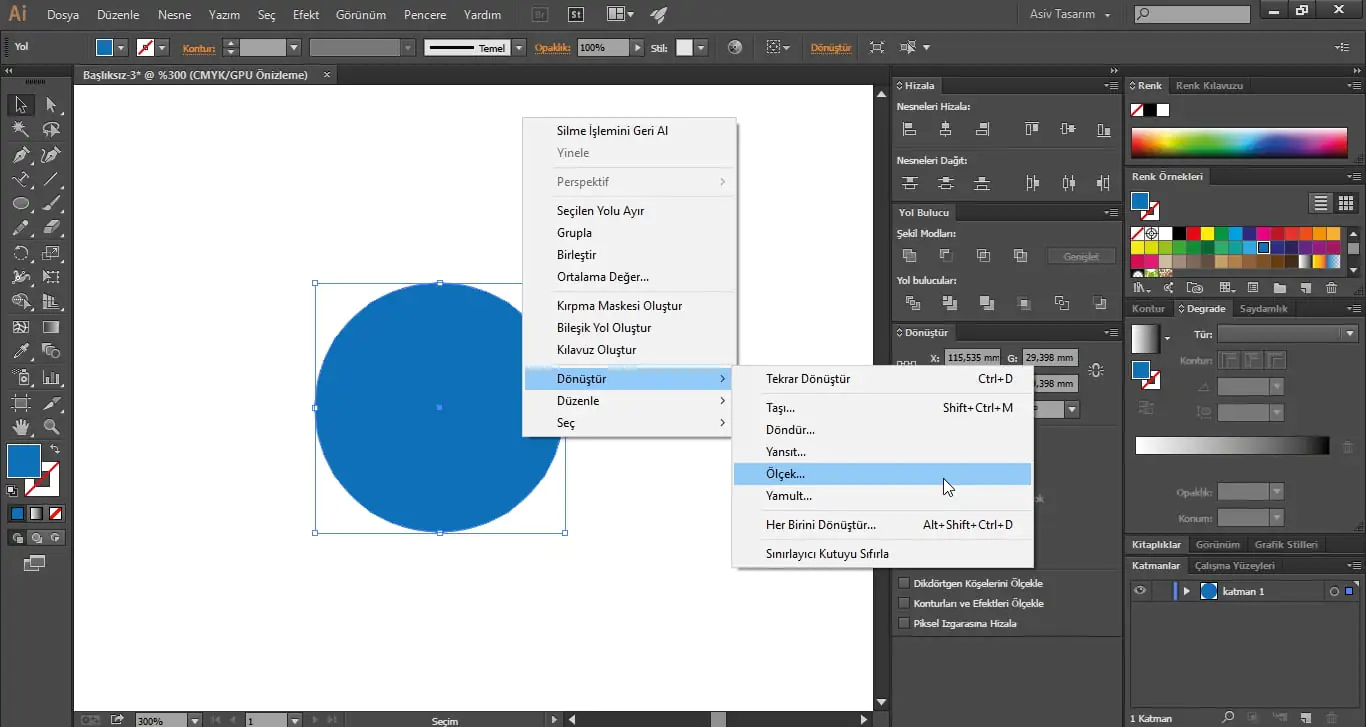The image size is (1366, 727).
Task: Select the Ellipse tool
Action: click(x=21, y=202)
